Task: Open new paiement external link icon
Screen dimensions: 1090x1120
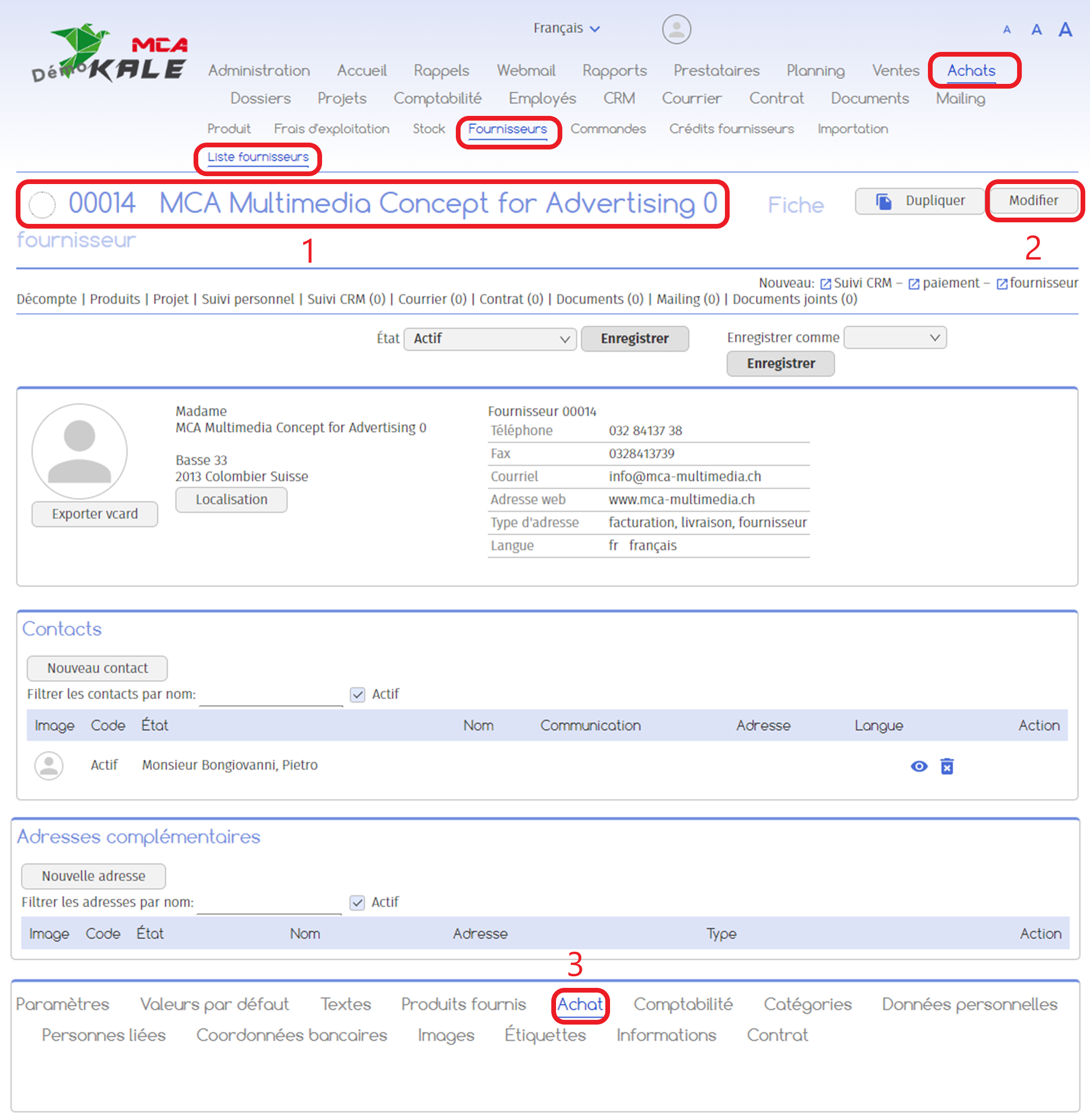Action: (914, 284)
